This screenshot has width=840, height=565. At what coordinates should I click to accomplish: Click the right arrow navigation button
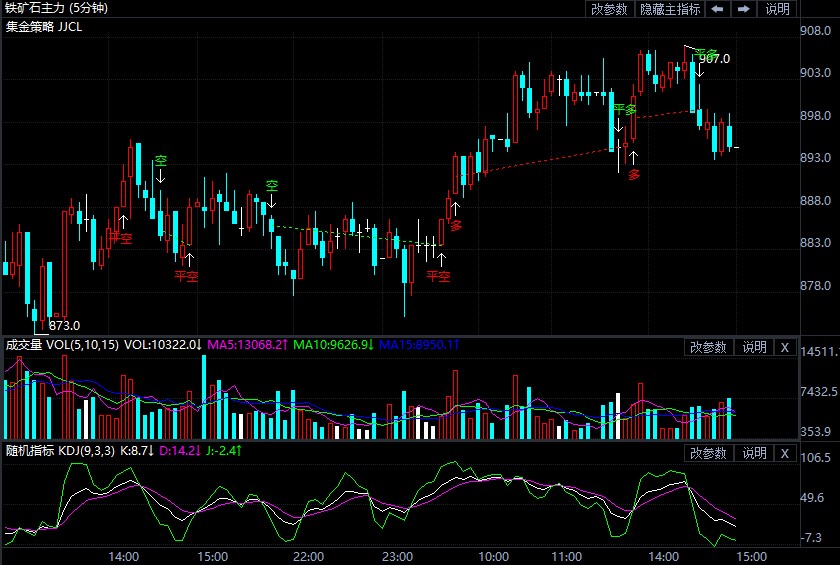tap(743, 9)
